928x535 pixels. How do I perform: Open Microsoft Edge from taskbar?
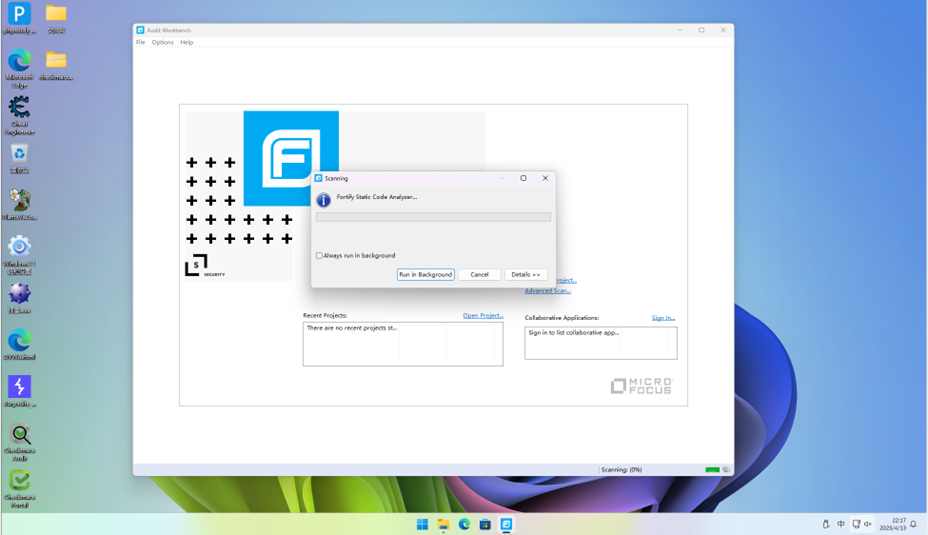click(465, 524)
